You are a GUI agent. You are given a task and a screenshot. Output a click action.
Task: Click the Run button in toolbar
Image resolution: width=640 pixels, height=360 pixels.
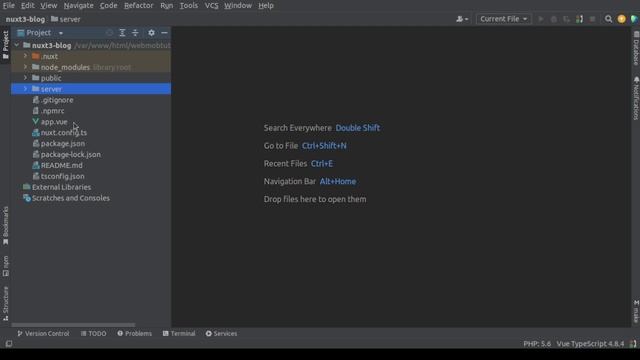tap(541, 19)
